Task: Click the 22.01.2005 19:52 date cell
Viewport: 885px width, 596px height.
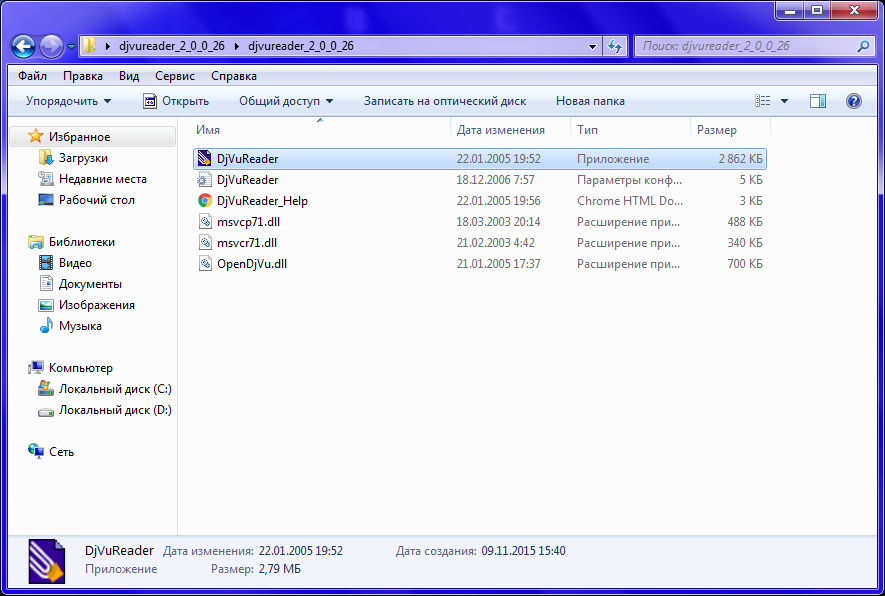Action: (498, 159)
